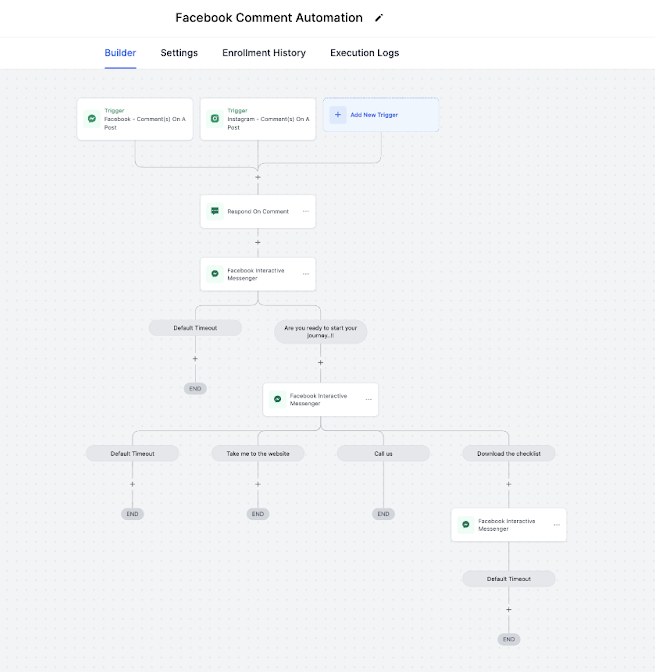Viewport: 655px width, 672px height.
Task: Add step under 'Download the checklist' branch
Action: 508,484
